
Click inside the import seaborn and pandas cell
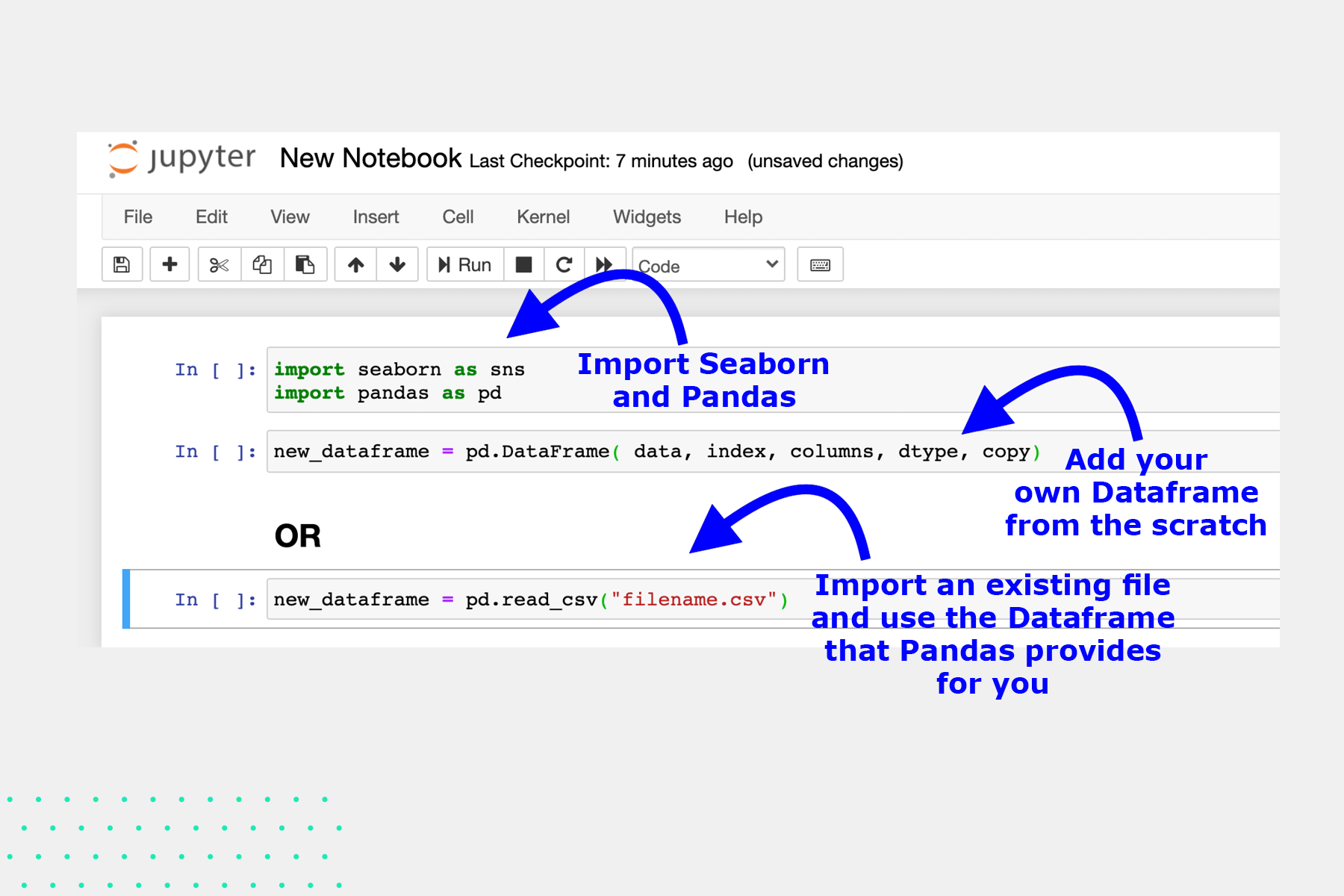pos(773,380)
